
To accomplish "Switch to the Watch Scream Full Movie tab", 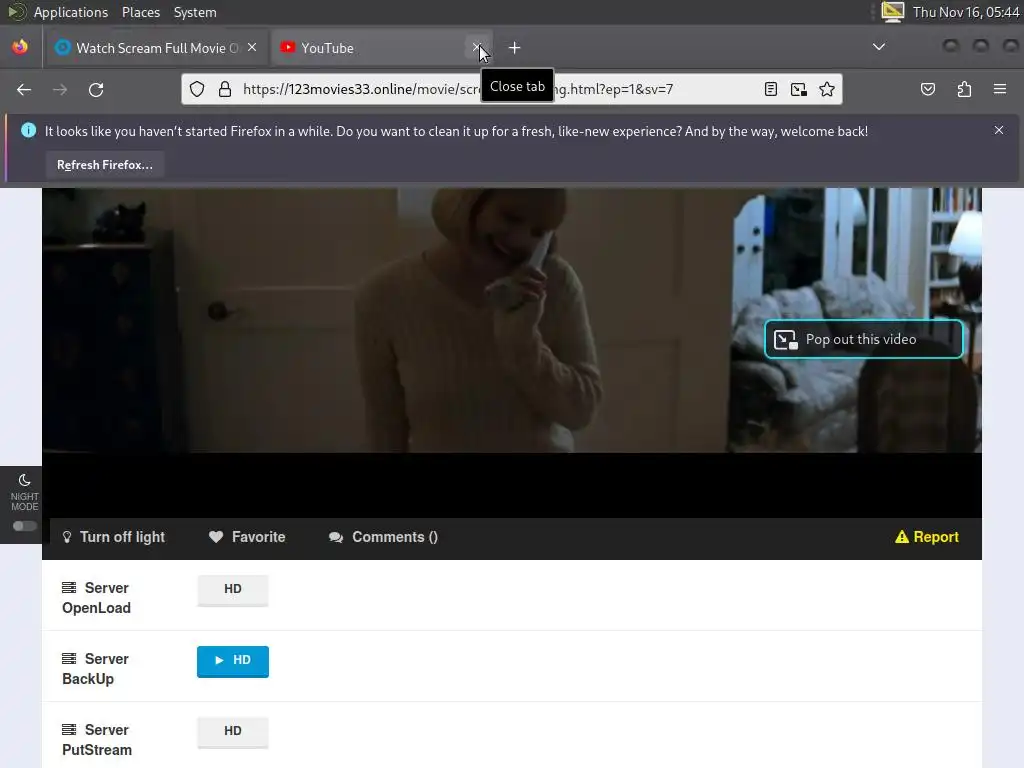I will click(157, 48).
